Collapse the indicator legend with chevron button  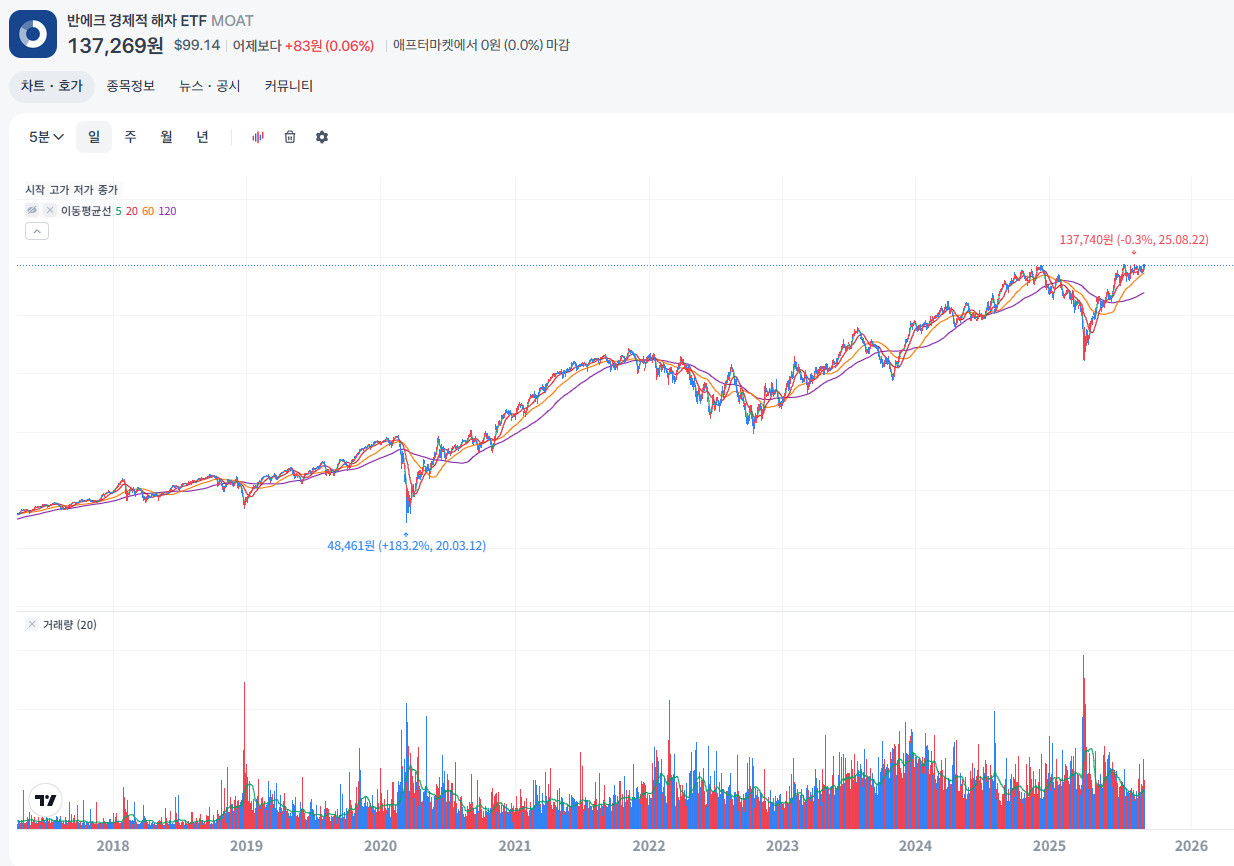[36, 231]
